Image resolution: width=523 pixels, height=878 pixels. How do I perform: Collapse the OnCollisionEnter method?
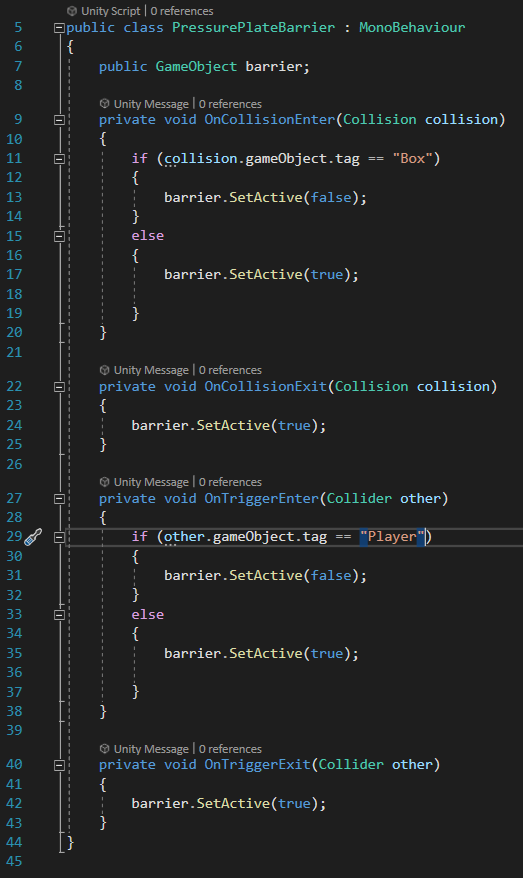click(59, 120)
